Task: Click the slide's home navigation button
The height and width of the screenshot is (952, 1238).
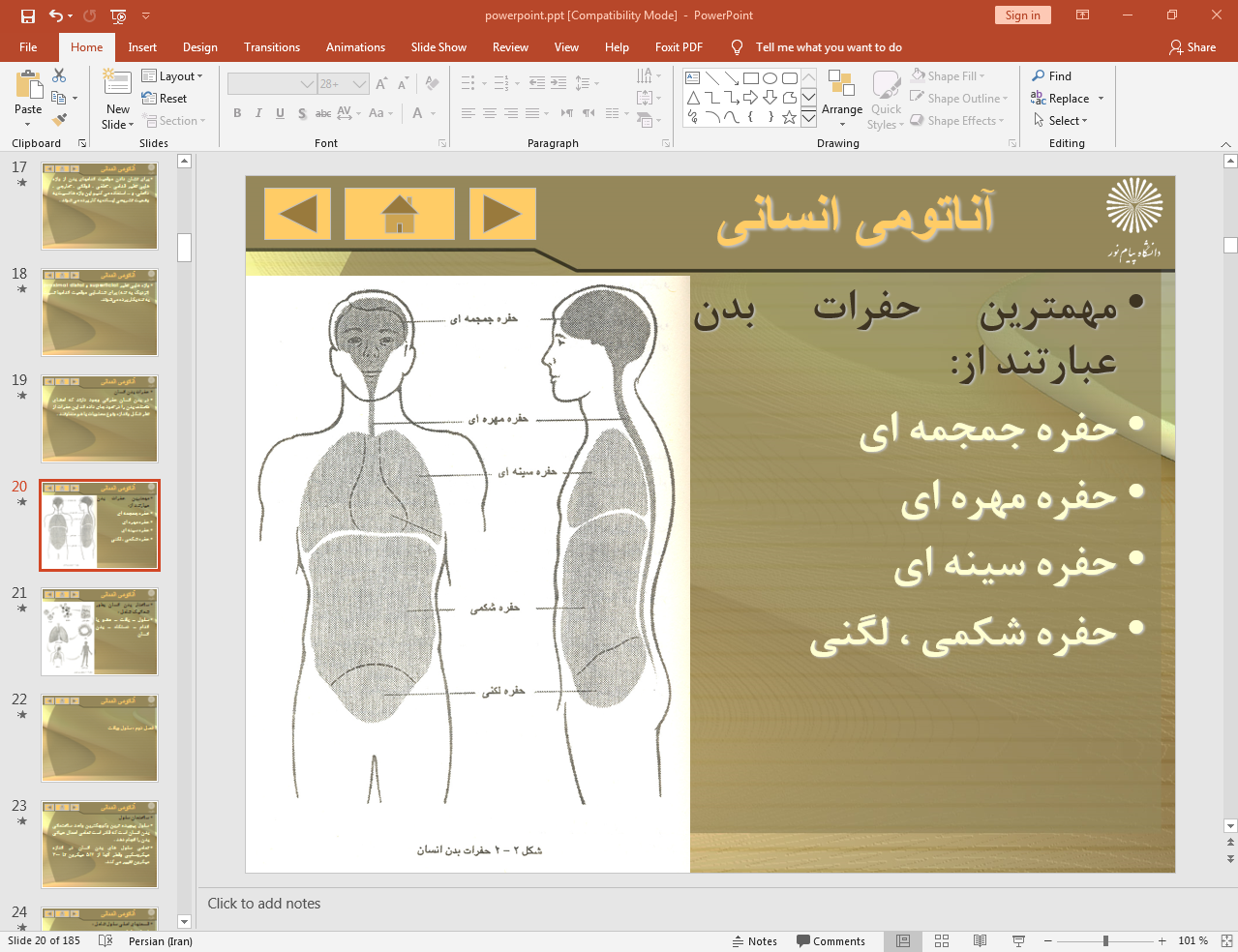Action: click(400, 214)
